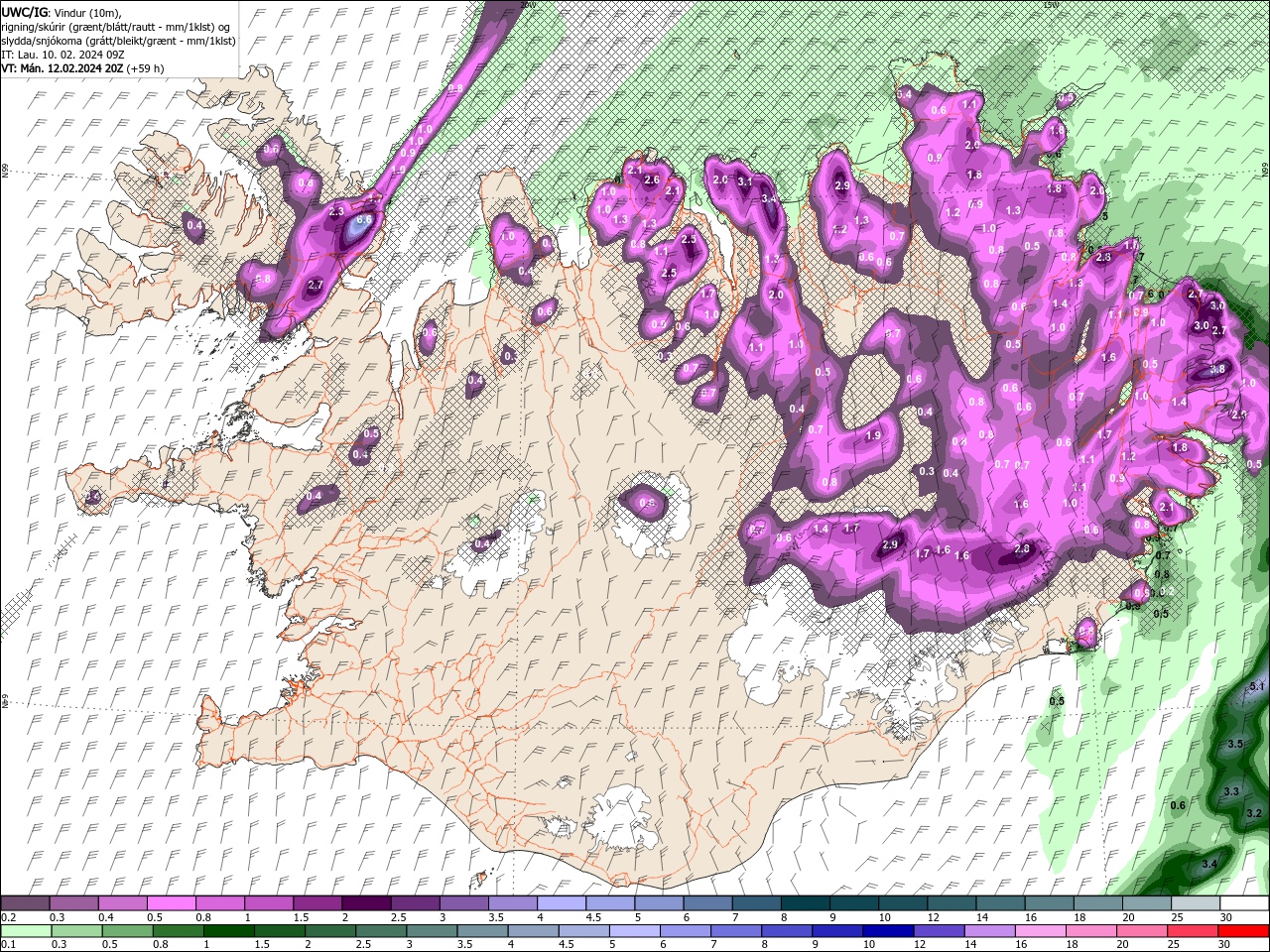Click the '3.3' rain value on the map
The image size is (1270, 952).
pos(1231,791)
